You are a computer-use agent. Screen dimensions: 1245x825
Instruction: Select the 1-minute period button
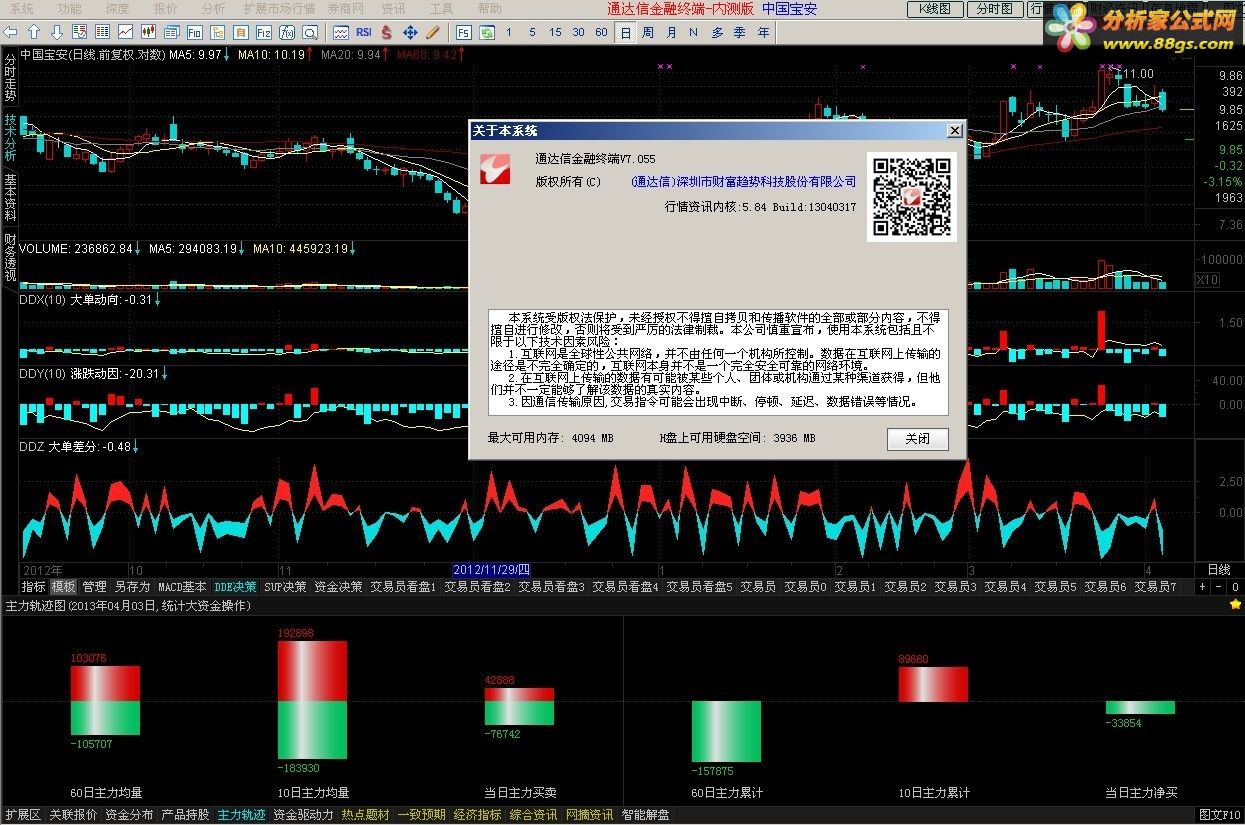pyautogui.click(x=509, y=32)
